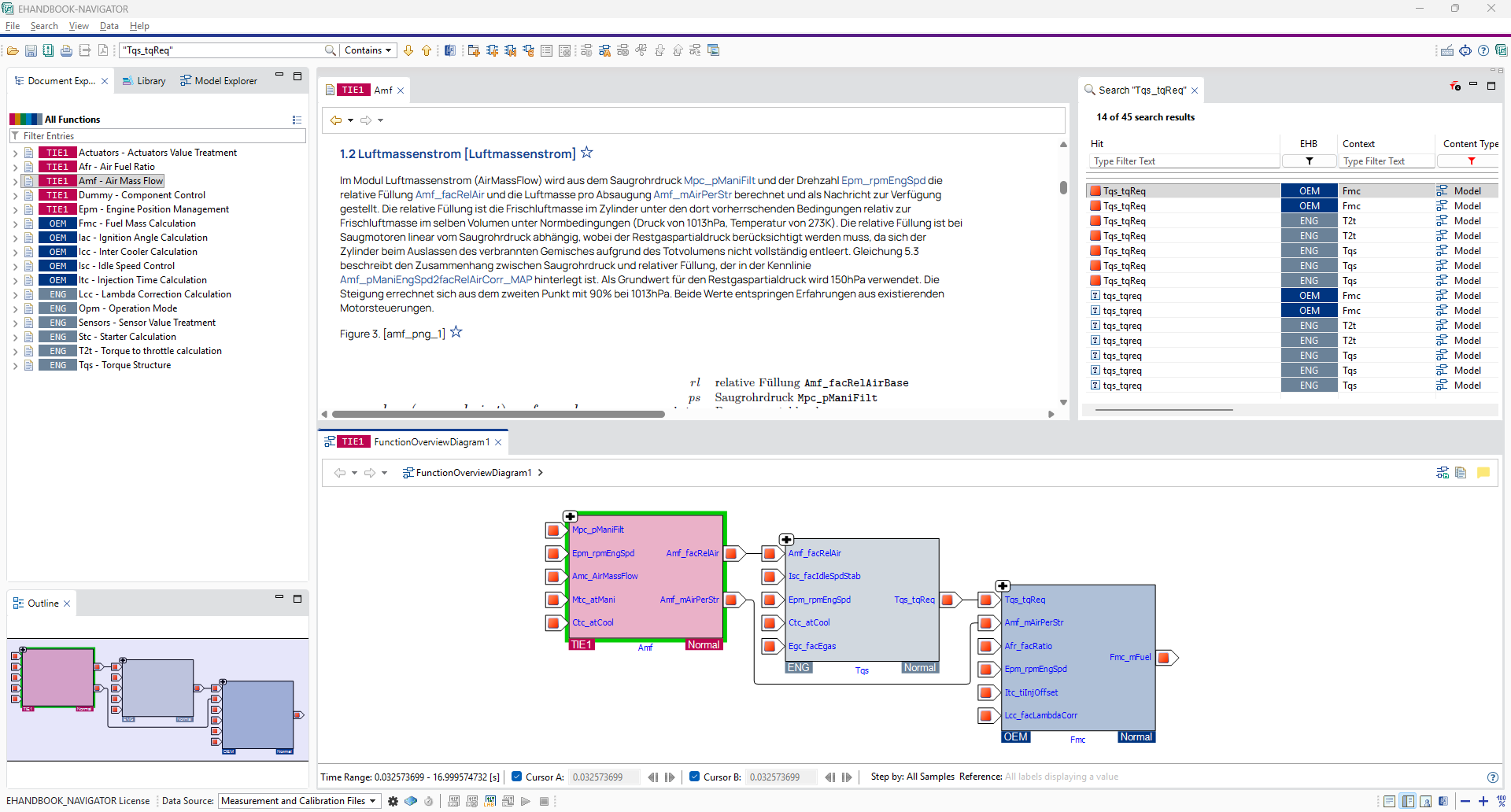Select the single-page view icon in status bar
This screenshot has height=812, width=1511.
(1391, 800)
